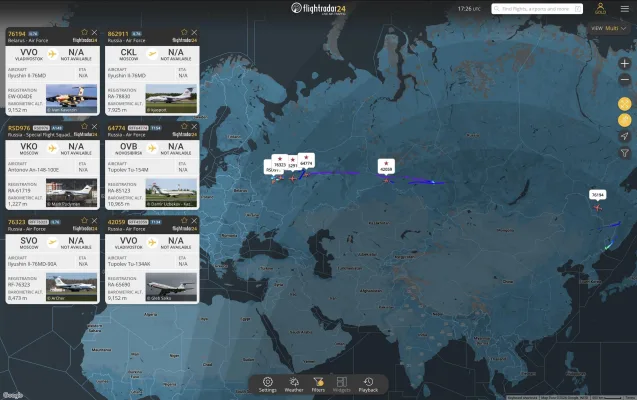Click the find flights search field

537,9
